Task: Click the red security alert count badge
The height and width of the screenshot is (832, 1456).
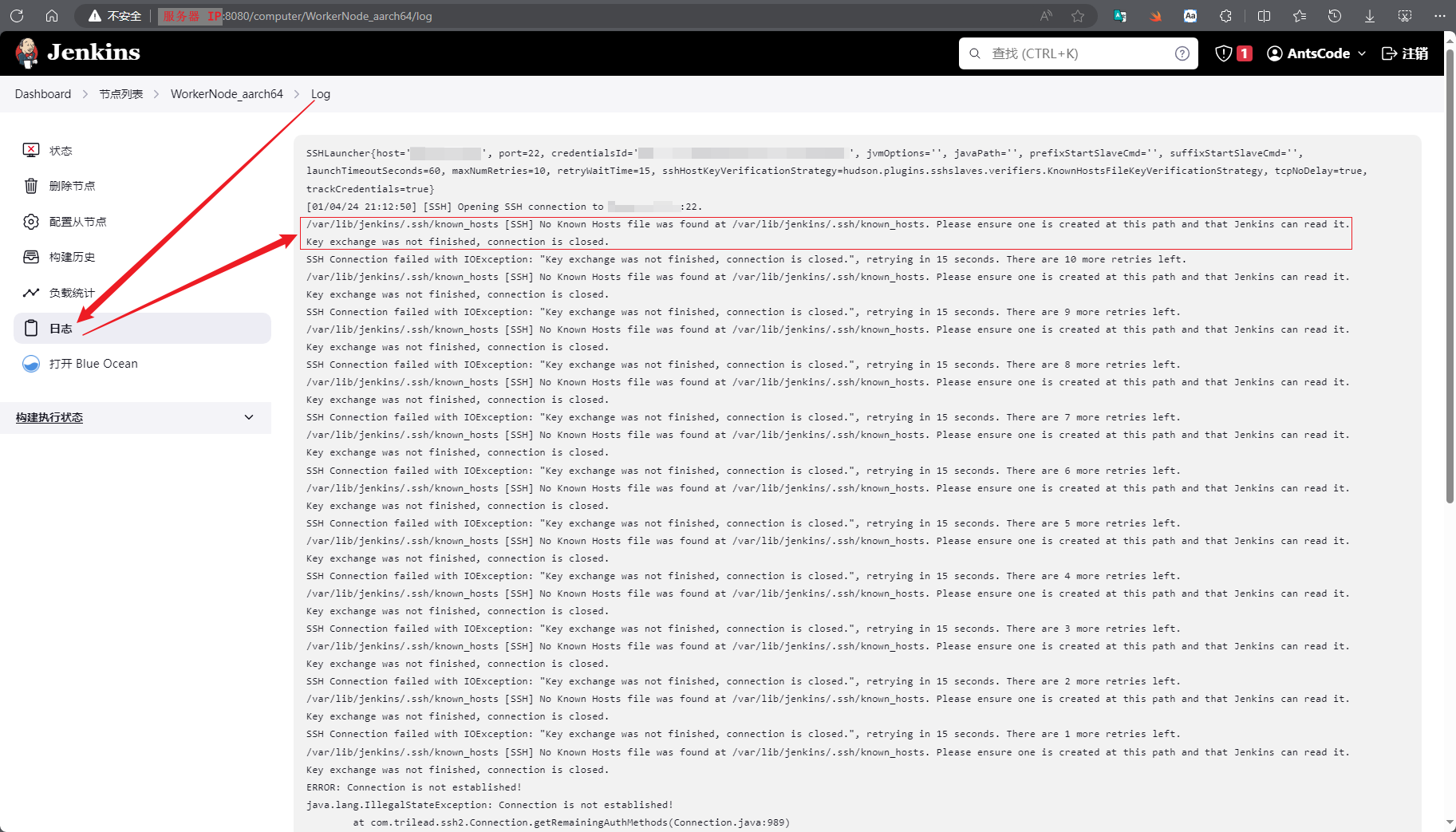Action: pyautogui.click(x=1244, y=53)
